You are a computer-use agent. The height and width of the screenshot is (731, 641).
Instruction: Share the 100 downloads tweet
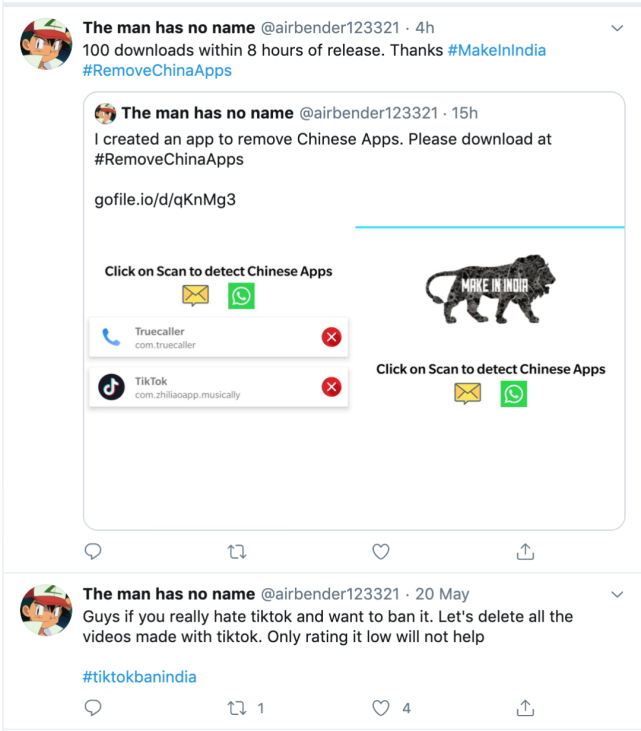click(x=524, y=551)
